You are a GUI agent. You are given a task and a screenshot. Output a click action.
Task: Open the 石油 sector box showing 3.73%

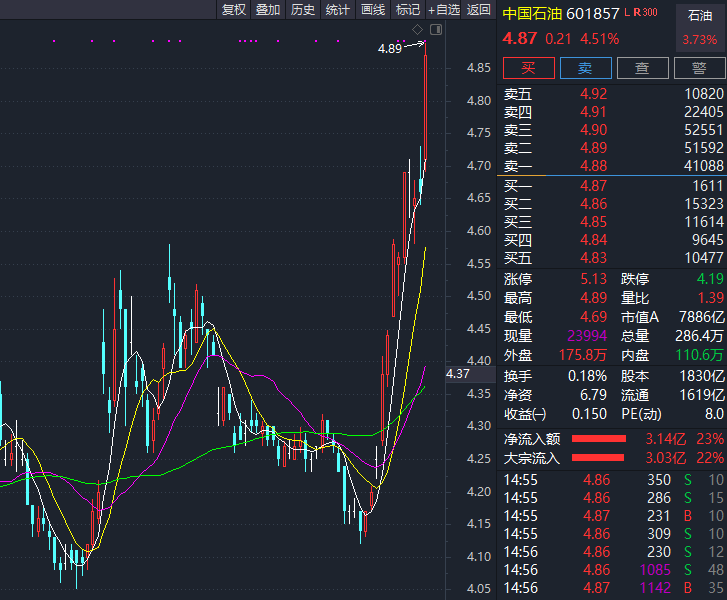click(700, 27)
